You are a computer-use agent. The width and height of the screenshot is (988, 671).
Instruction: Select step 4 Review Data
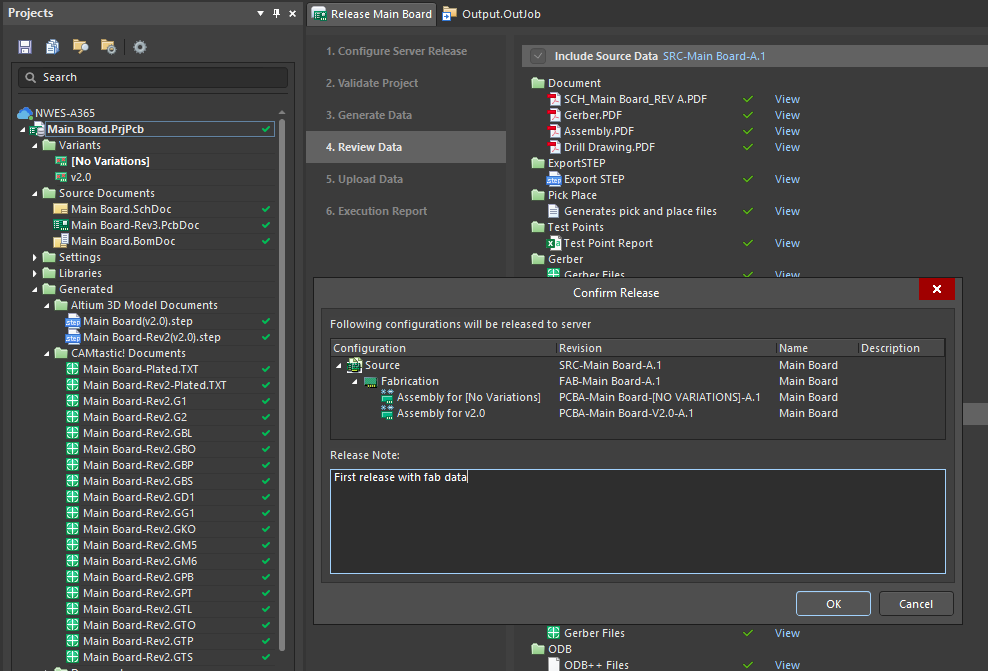(x=406, y=147)
